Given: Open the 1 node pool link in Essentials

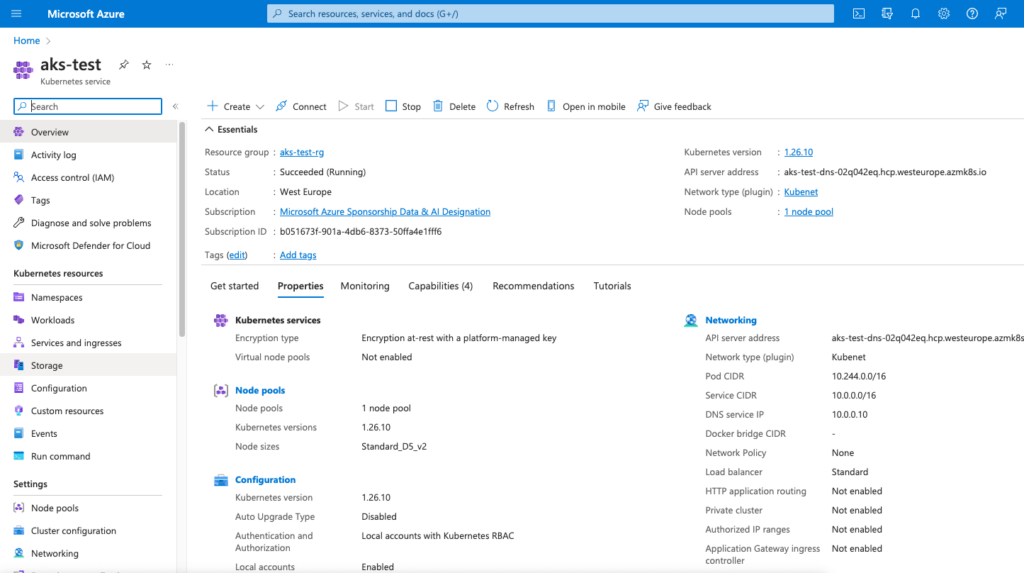Looking at the screenshot, I should [x=808, y=212].
